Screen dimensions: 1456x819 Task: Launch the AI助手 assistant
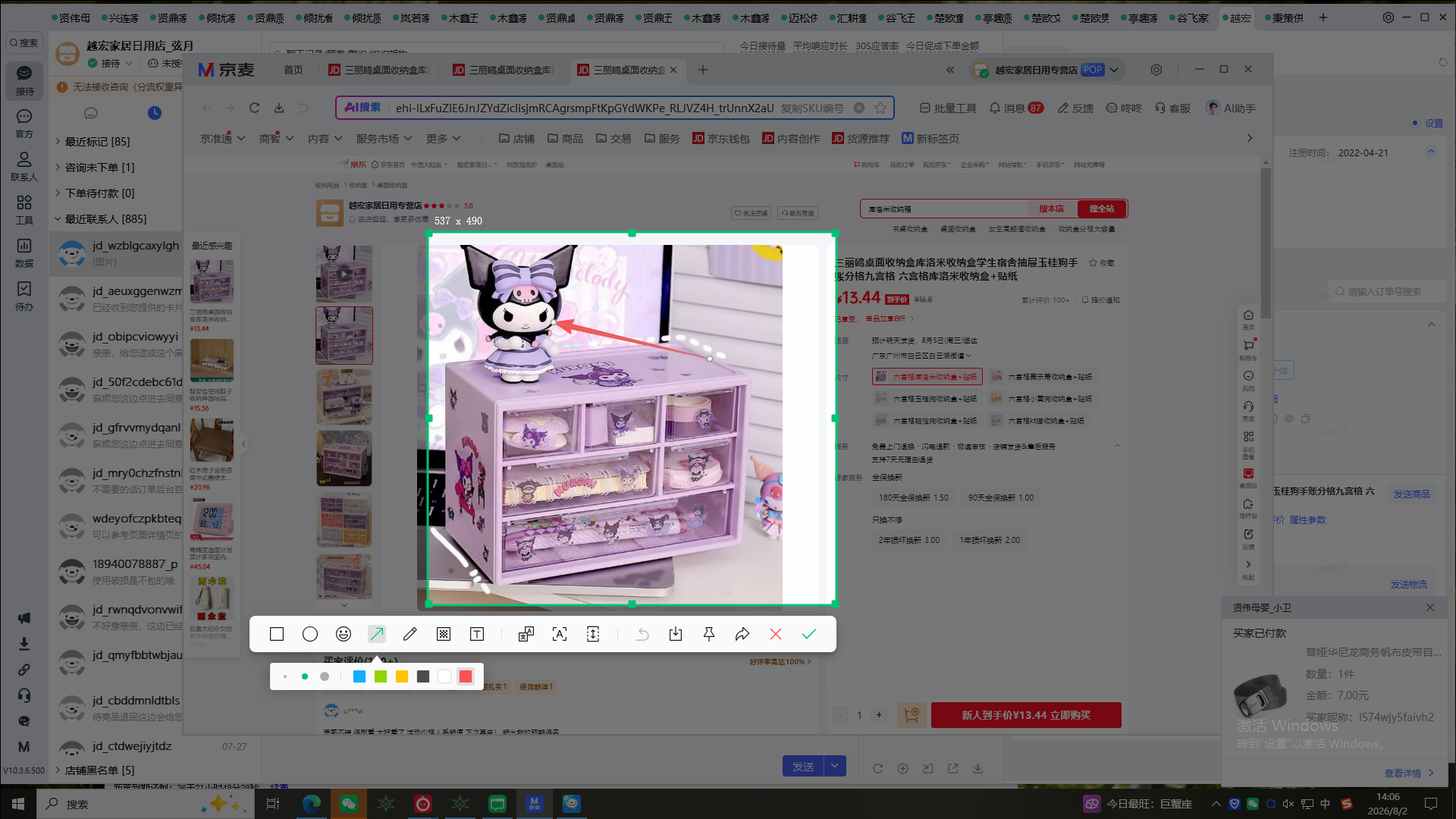pos(1231,108)
